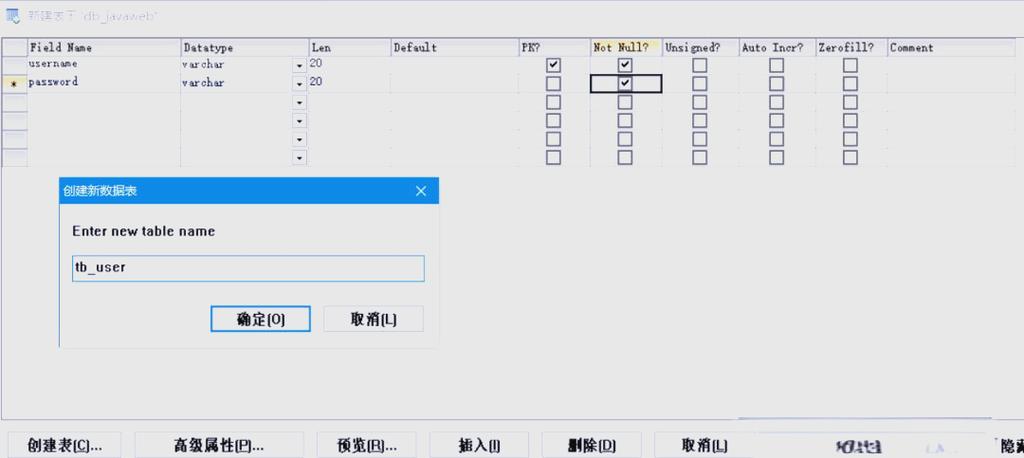1024x458 pixels.
Task: Select the username field name cell
Action: click(x=104, y=65)
